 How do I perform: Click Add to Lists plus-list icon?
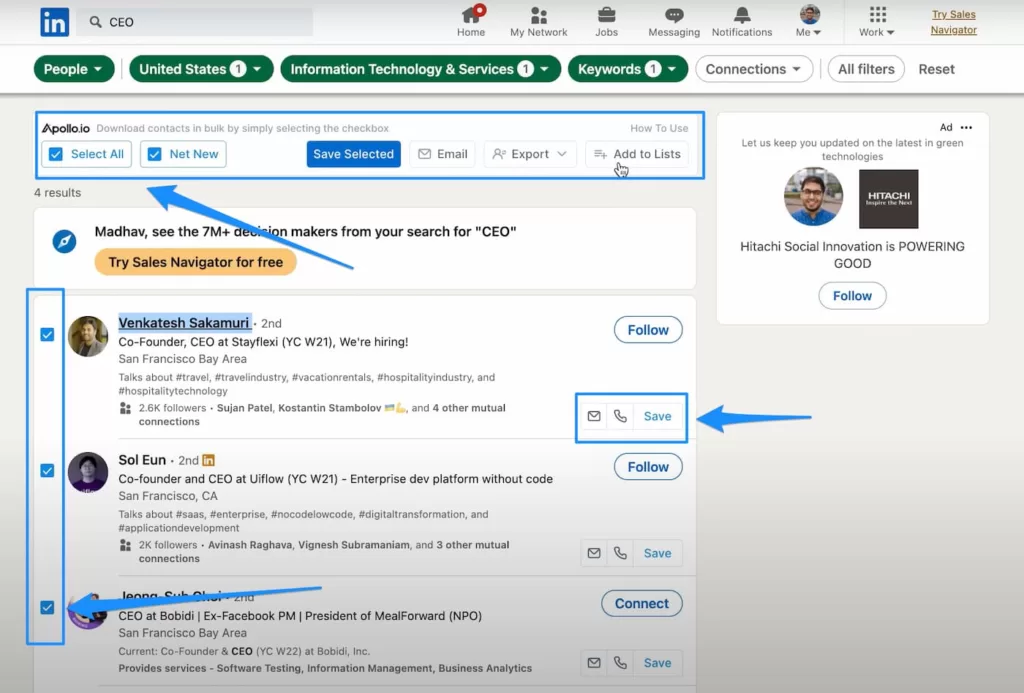(600, 154)
